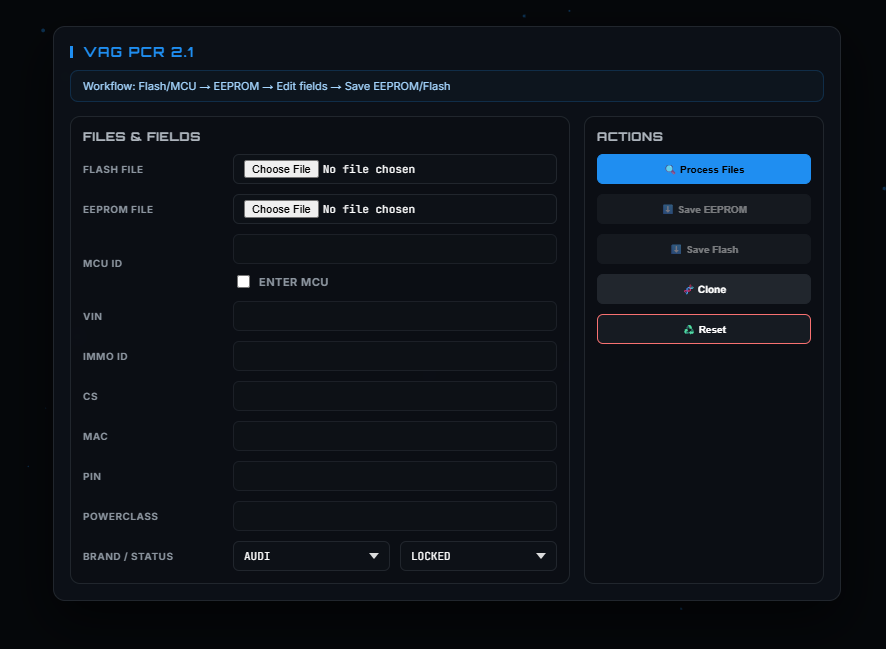The height and width of the screenshot is (649, 886).
Task: Hit the Reset button
Action: 703,329
